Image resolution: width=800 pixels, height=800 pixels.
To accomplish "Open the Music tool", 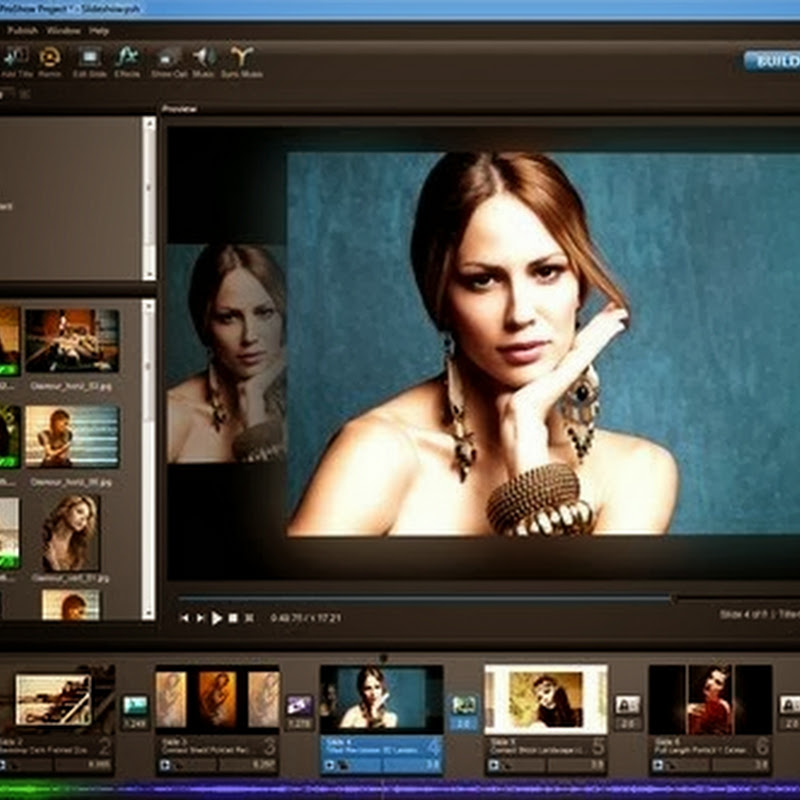I will 204,59.
